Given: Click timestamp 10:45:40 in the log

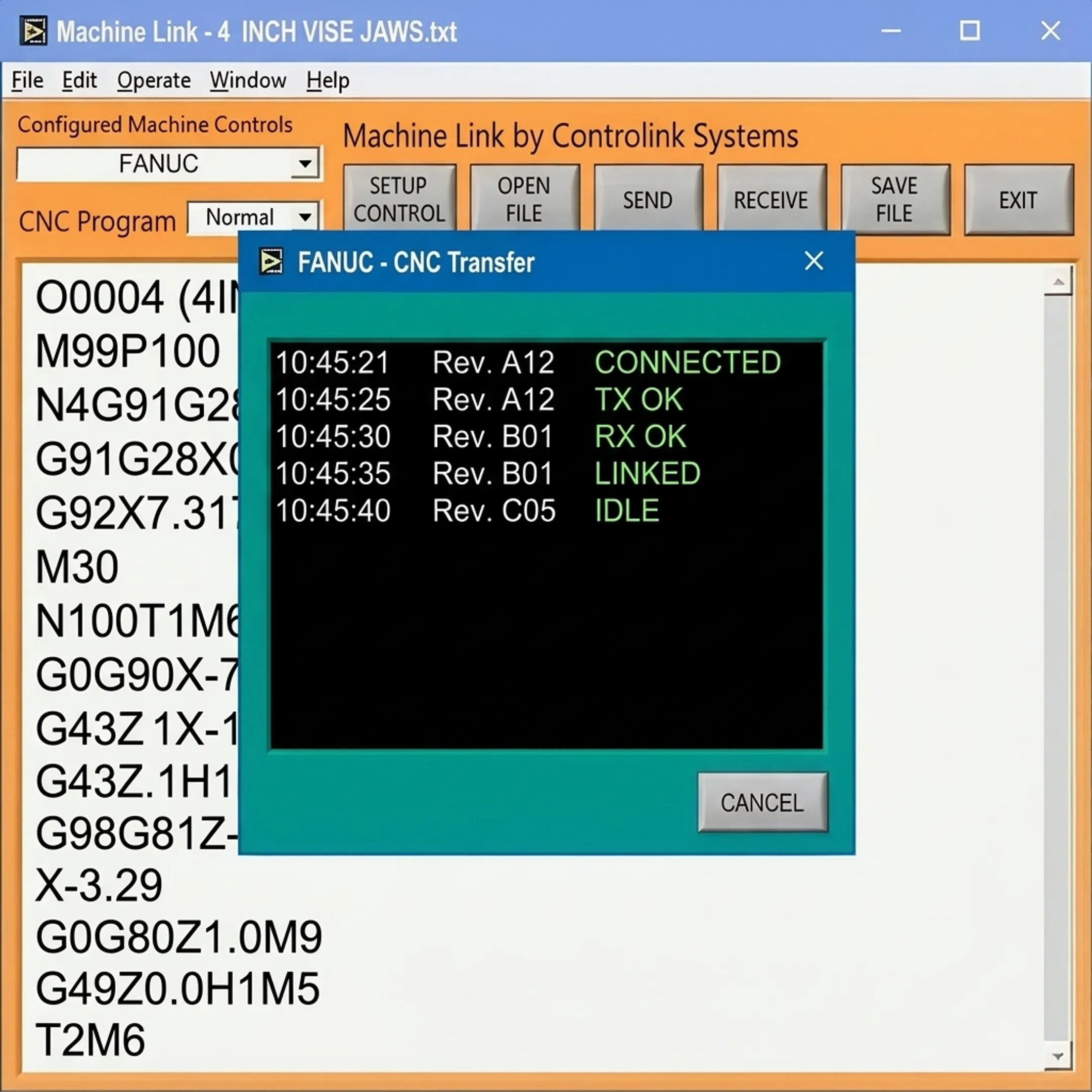Looking at the screenshot, I should (x=333, y=511).
